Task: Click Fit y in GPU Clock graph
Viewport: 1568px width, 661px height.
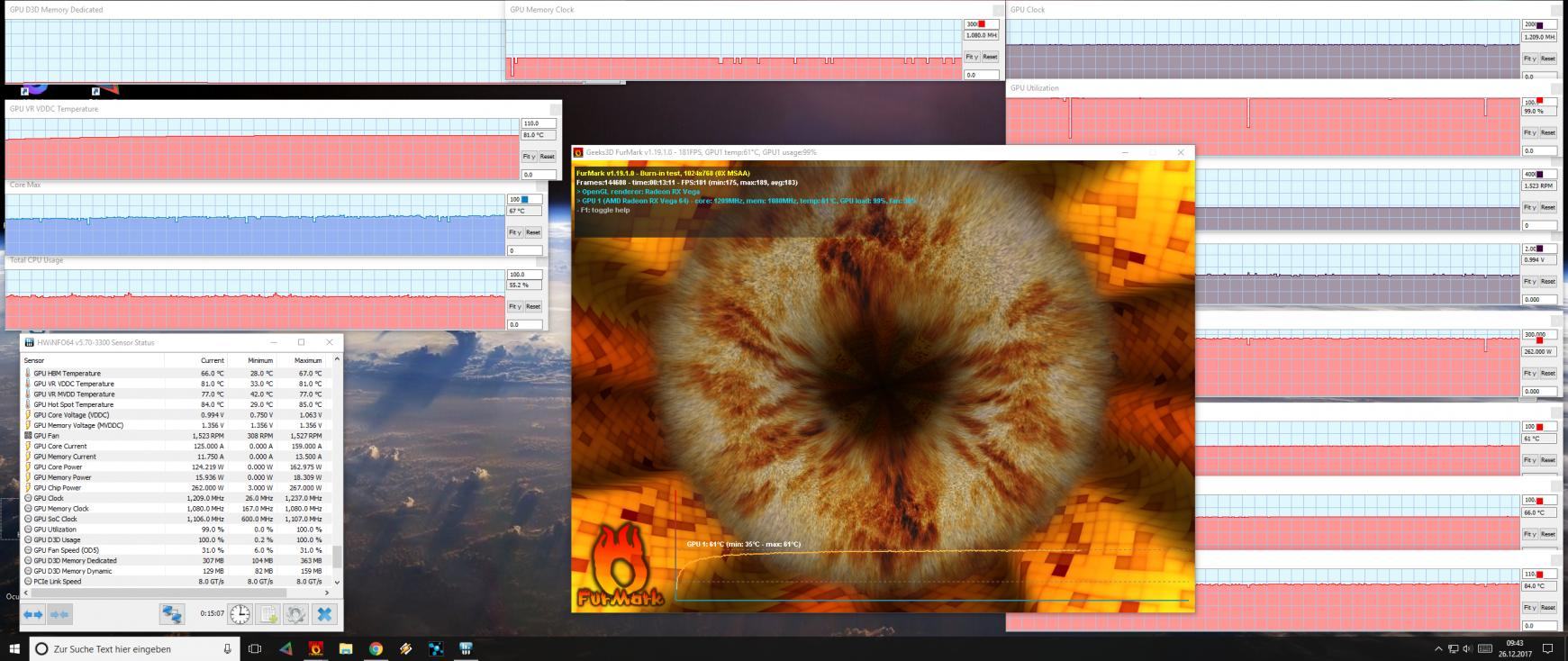Action: click(x=1529, y=59)
